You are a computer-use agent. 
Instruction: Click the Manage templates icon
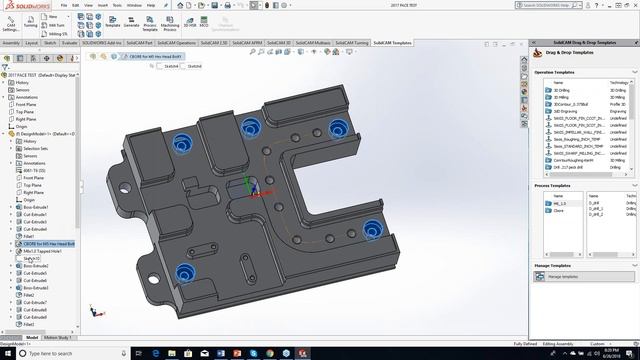540,276
